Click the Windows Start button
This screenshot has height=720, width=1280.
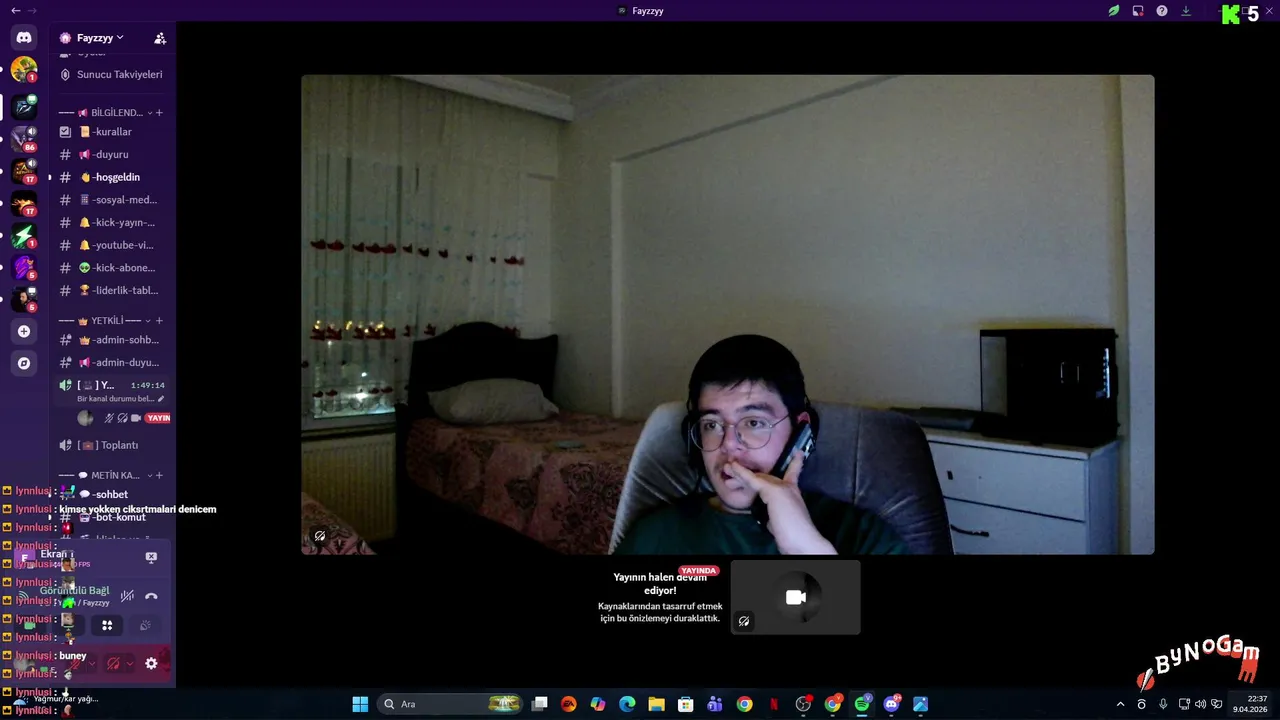[360, 704]
